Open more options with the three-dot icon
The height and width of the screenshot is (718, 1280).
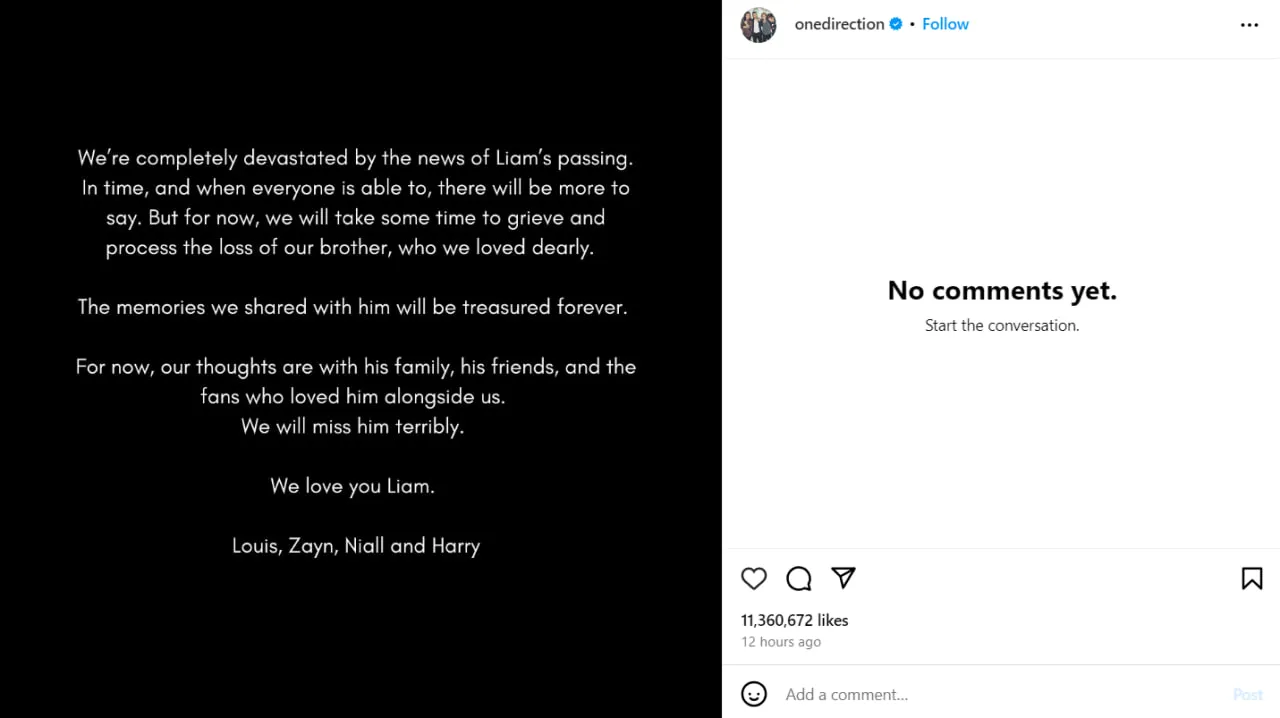pyautogui.click(x=1249, y=25)
